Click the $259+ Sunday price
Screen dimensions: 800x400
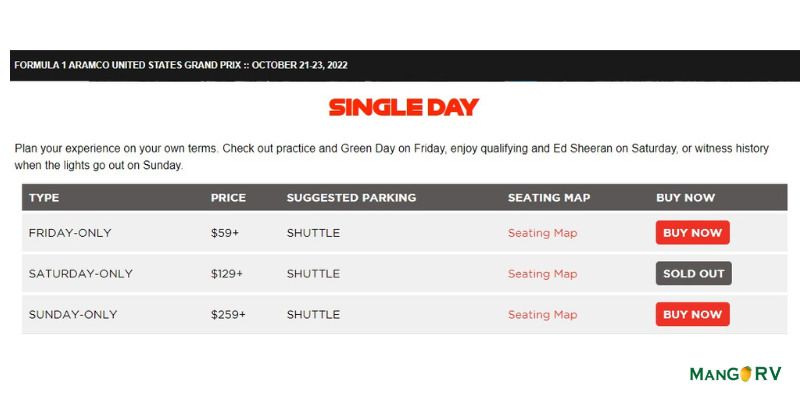(228, 314)
